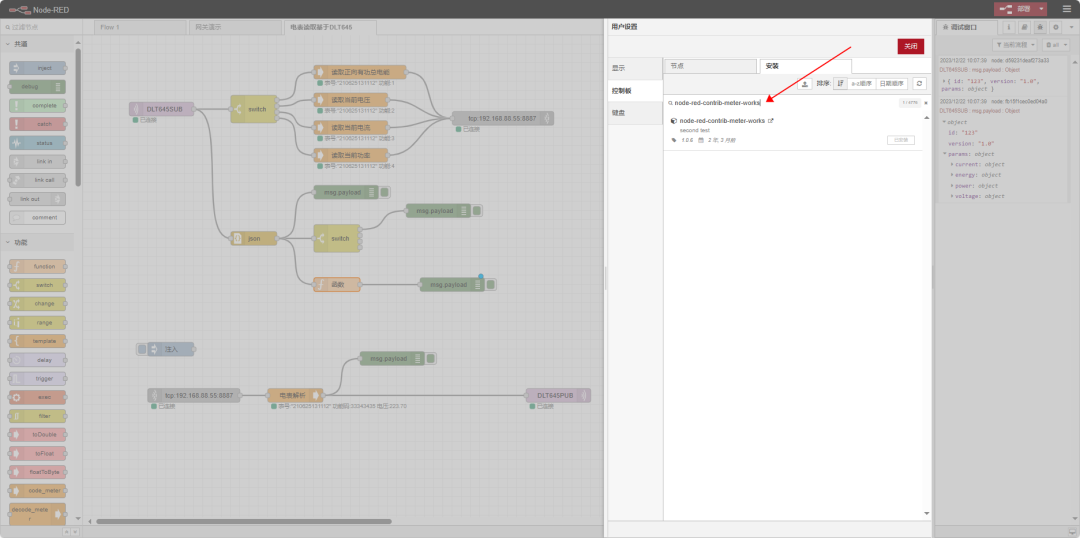Screen dimensions: 1080x538
Task: Clear the module search text
Action: pos(925,102)
